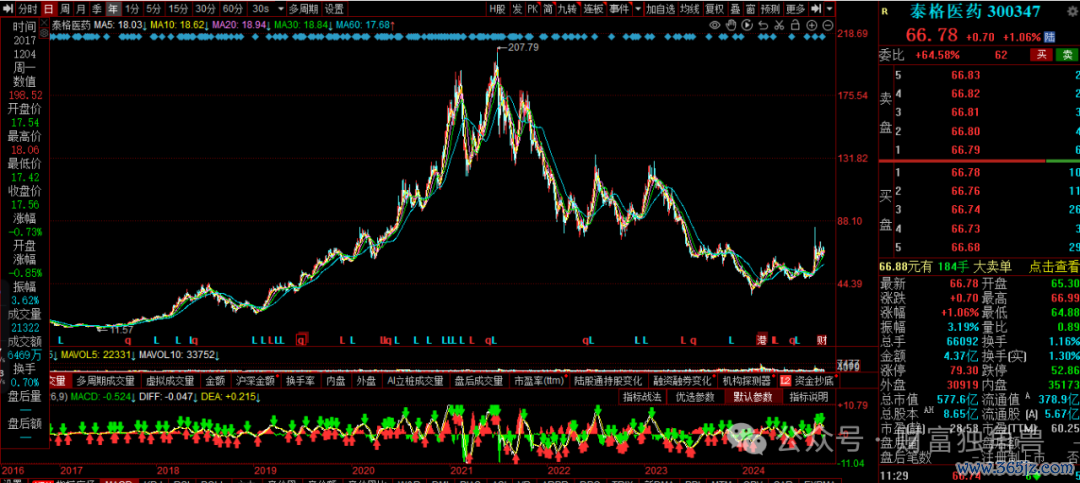This screenshot has width=1080, height=483.
Task: Select the 周 weekly period tab
Action: (65, 9)
